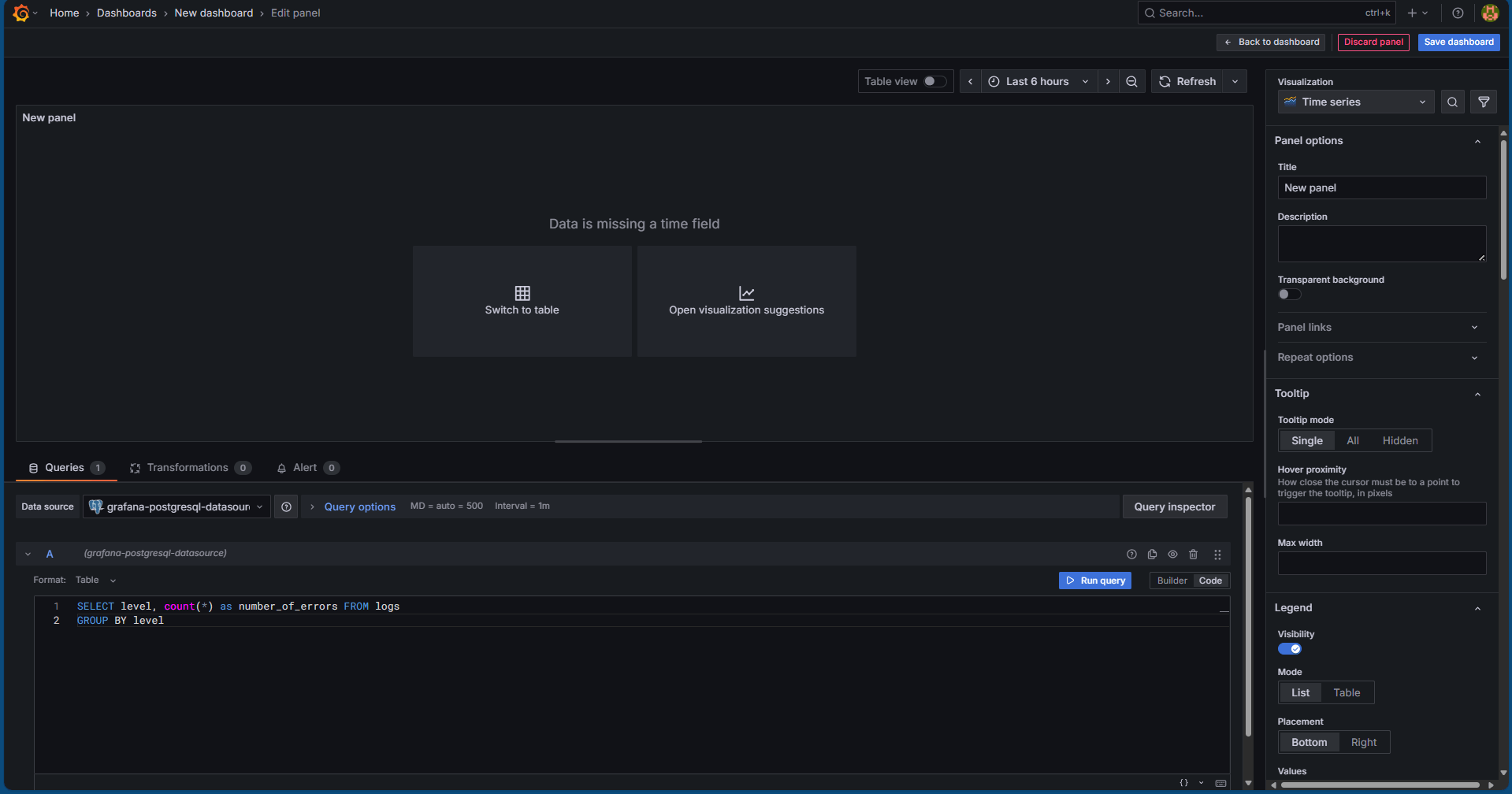1512x794 pixels.
Task: Click the drag handle of query A
Action: coord(1217,554)
